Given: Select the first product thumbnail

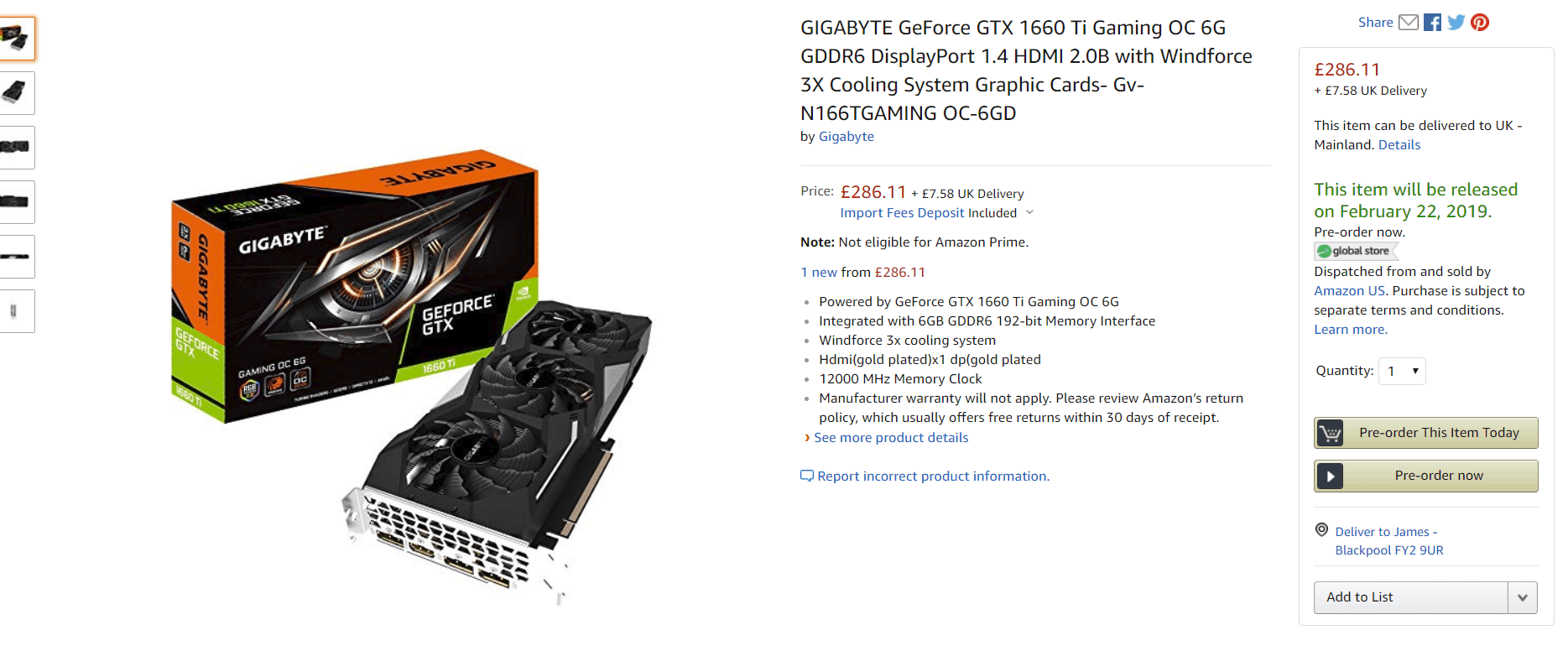Looking at the screenshot, I should [x=15, y=39].
